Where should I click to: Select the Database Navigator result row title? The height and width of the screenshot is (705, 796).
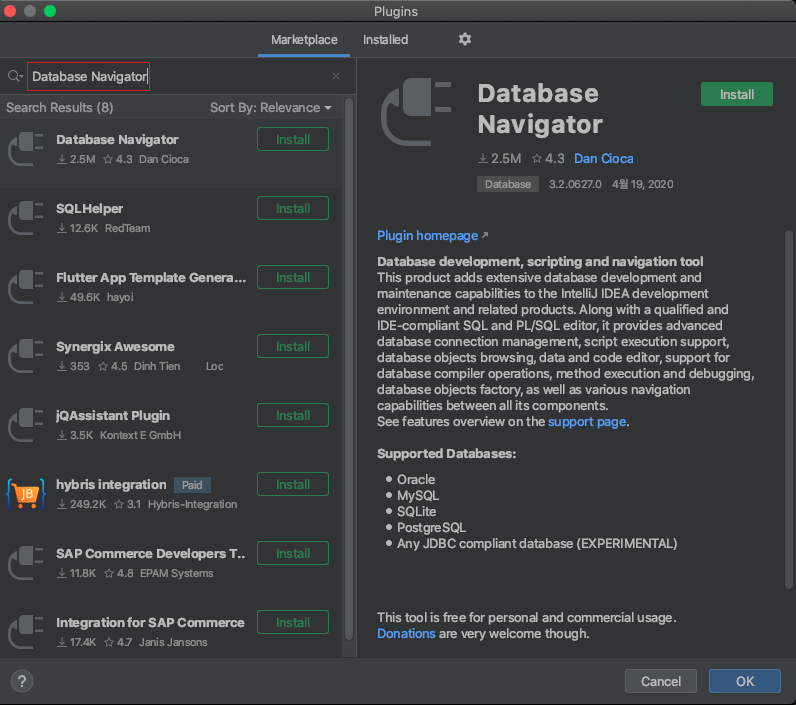117,140
